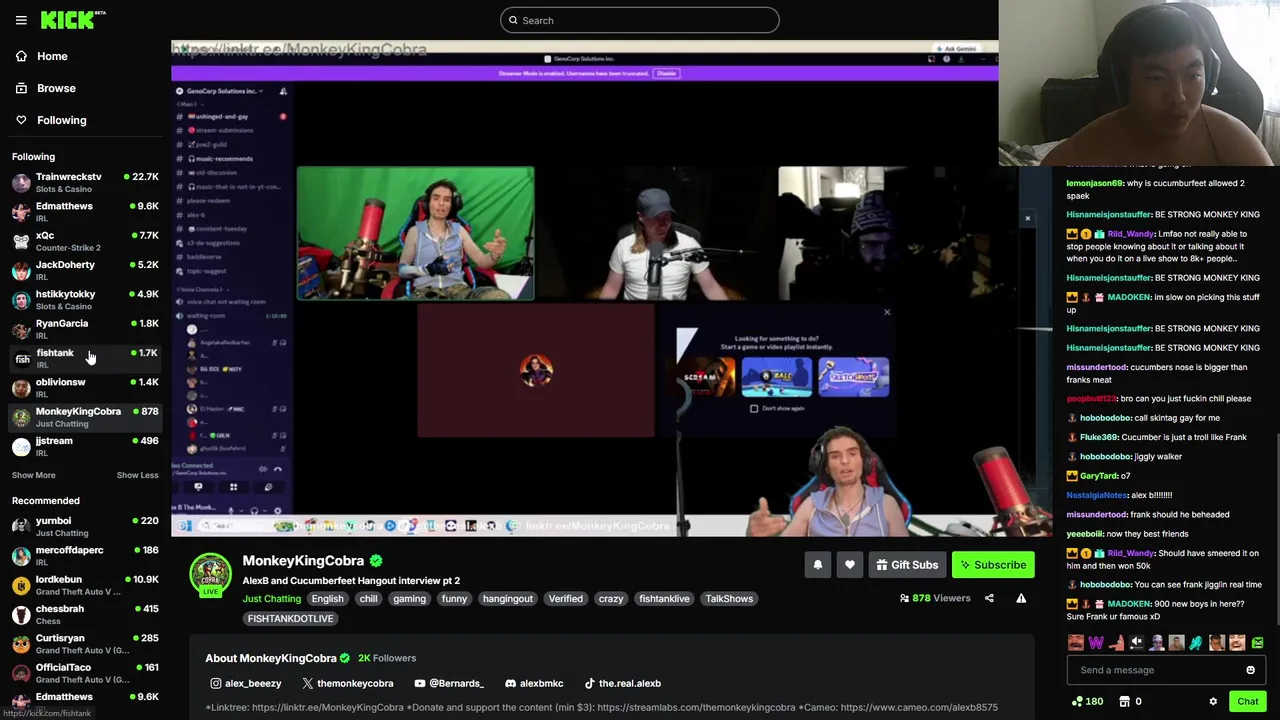Select the FISHTANKDOTLIVE tag
1280x720 pixels.
pos(290,619)
